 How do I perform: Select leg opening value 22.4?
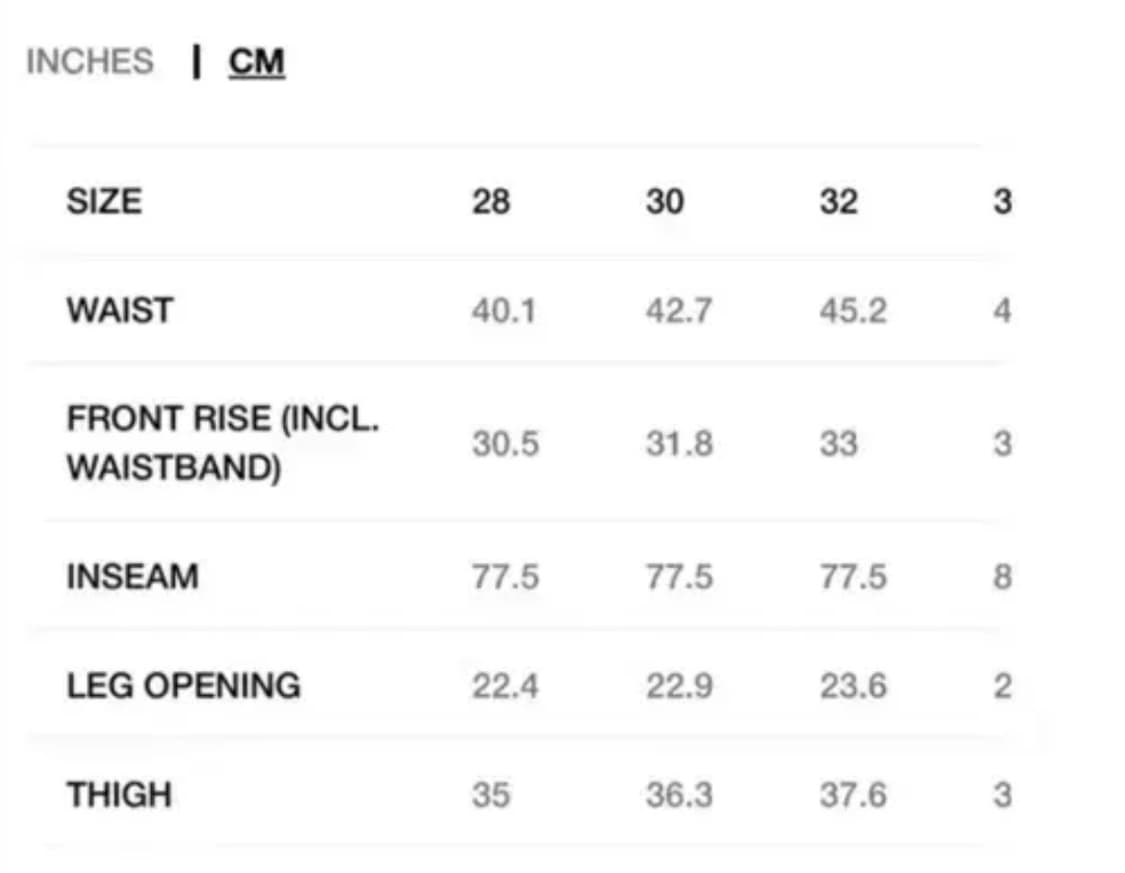[505, 686]
